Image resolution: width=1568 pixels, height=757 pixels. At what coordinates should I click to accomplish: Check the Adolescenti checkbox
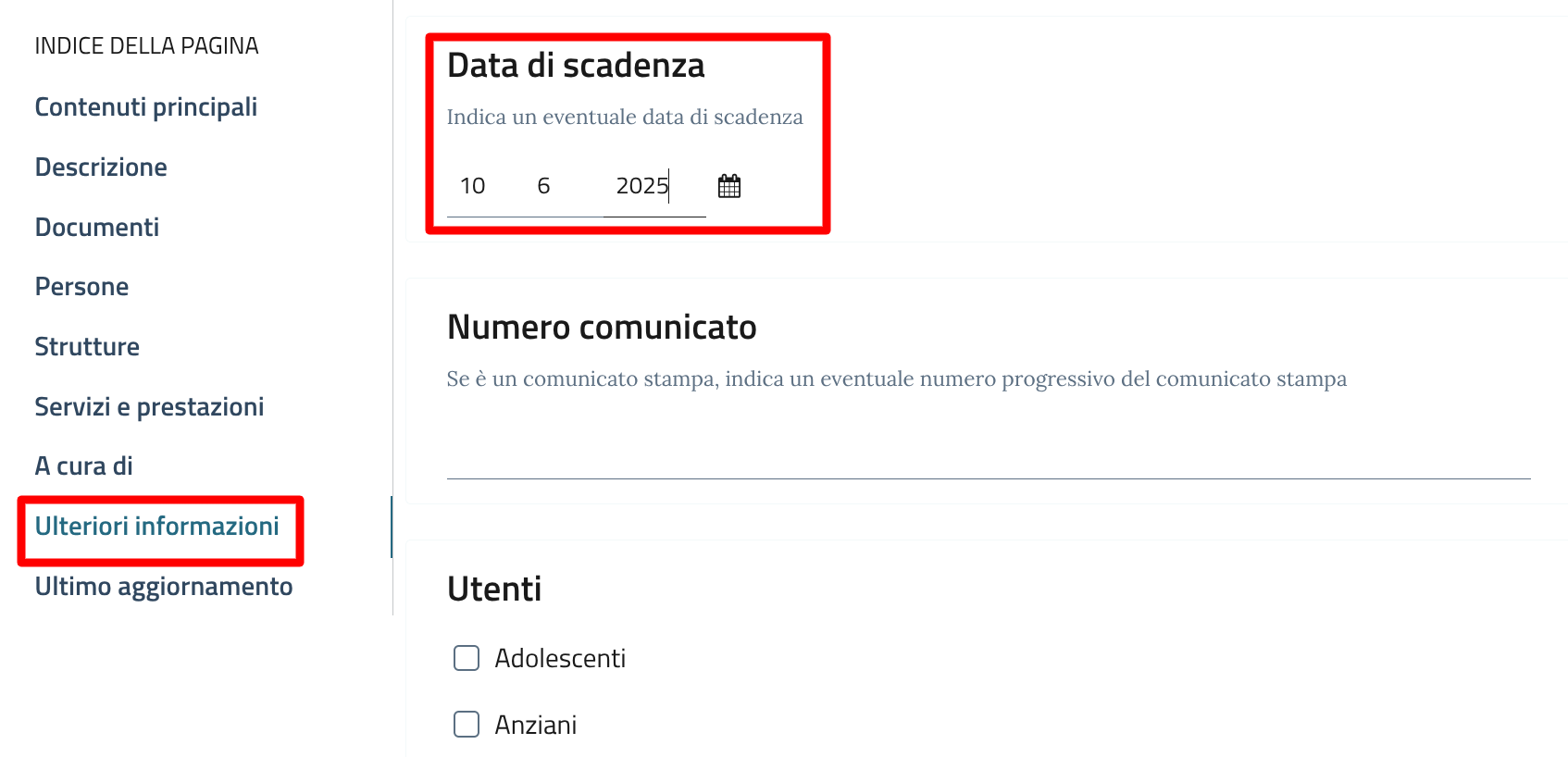coord(467,658)
